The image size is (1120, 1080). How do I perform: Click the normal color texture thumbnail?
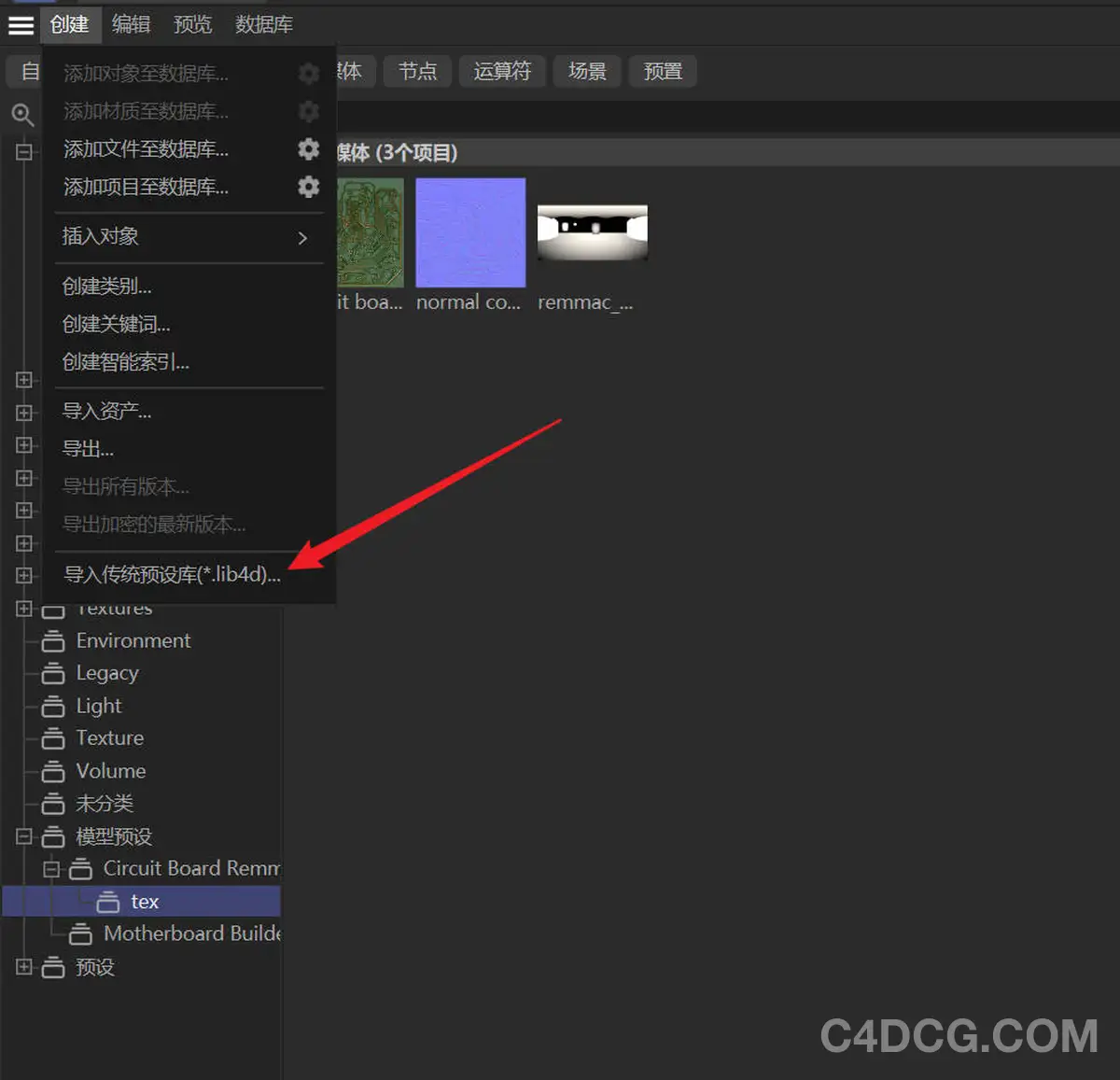pos(470,231)
